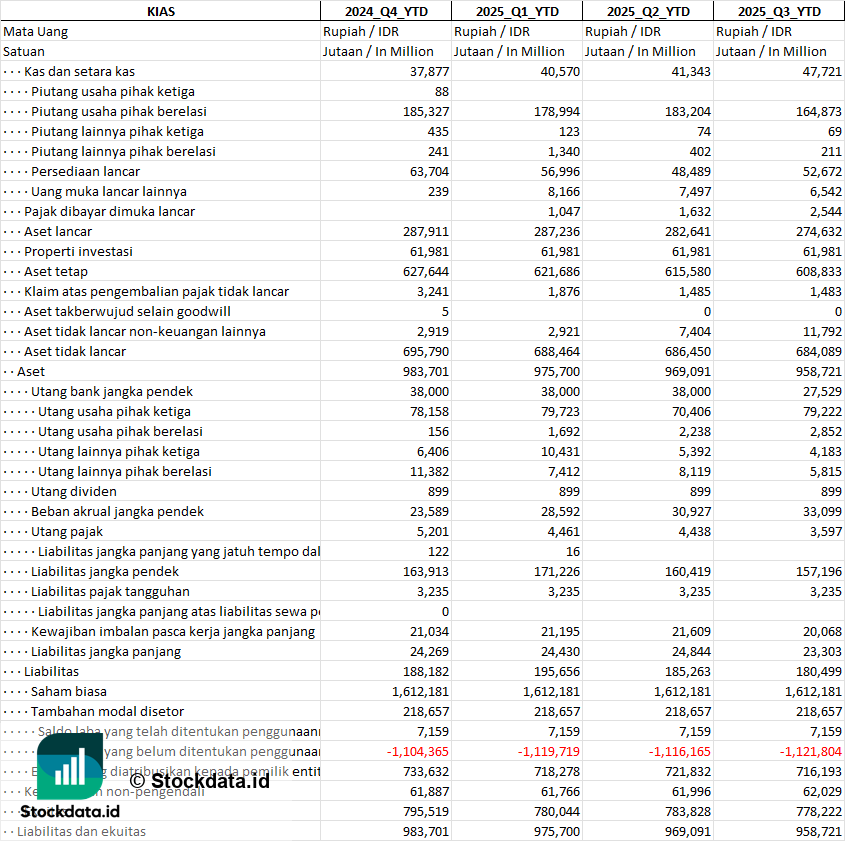Screen dimensions: 845x841
Task: Click the Satuan row label
Action: pos(24,52)
